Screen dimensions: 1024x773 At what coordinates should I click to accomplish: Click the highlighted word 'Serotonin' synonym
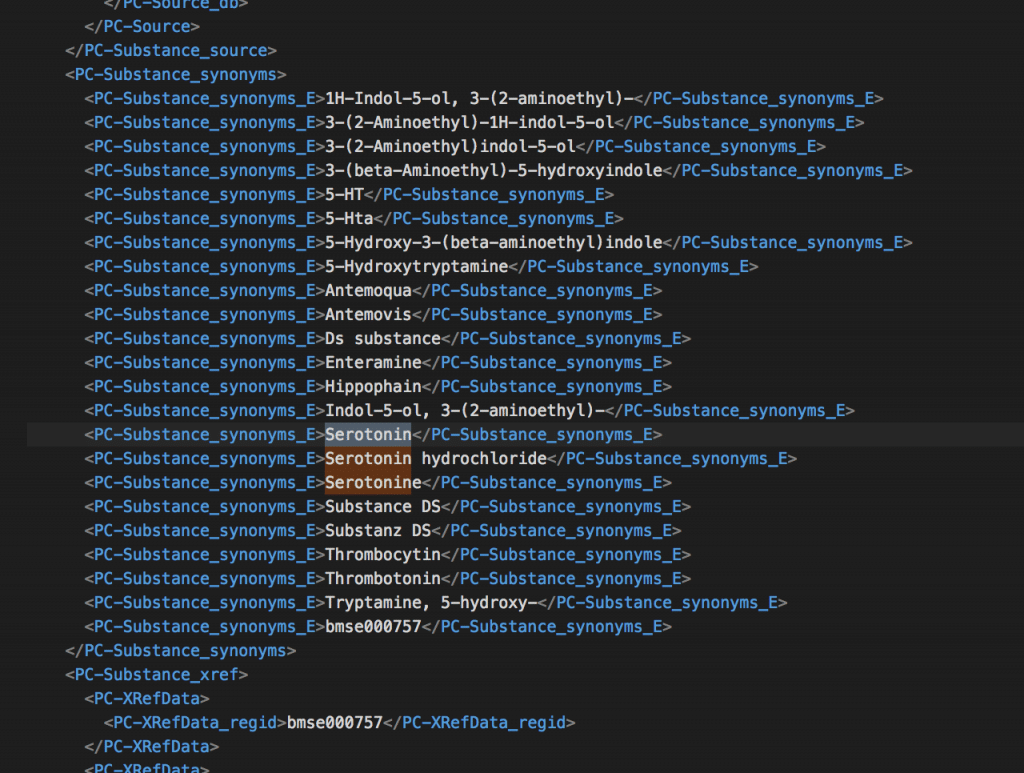(368, 434)
